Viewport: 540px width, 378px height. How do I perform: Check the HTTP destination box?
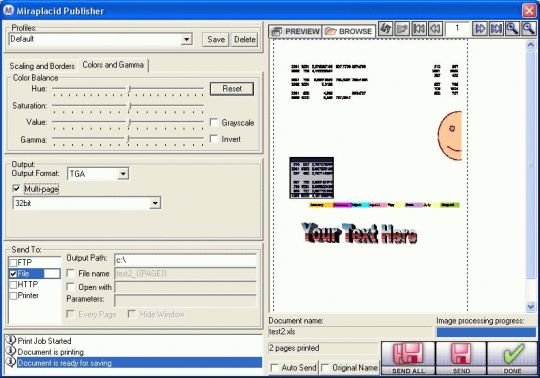click(x=13, y=285)
